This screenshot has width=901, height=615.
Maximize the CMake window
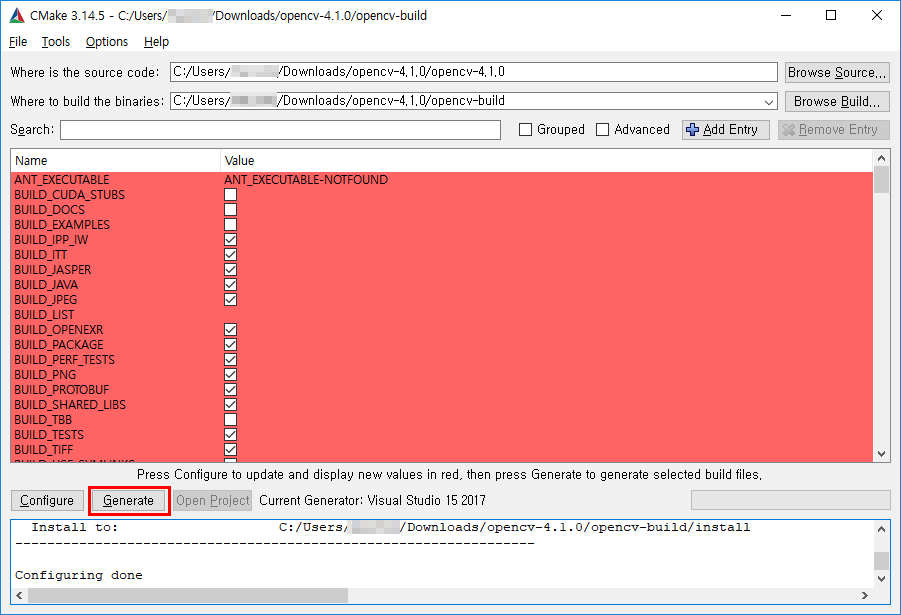click(831, 16)
